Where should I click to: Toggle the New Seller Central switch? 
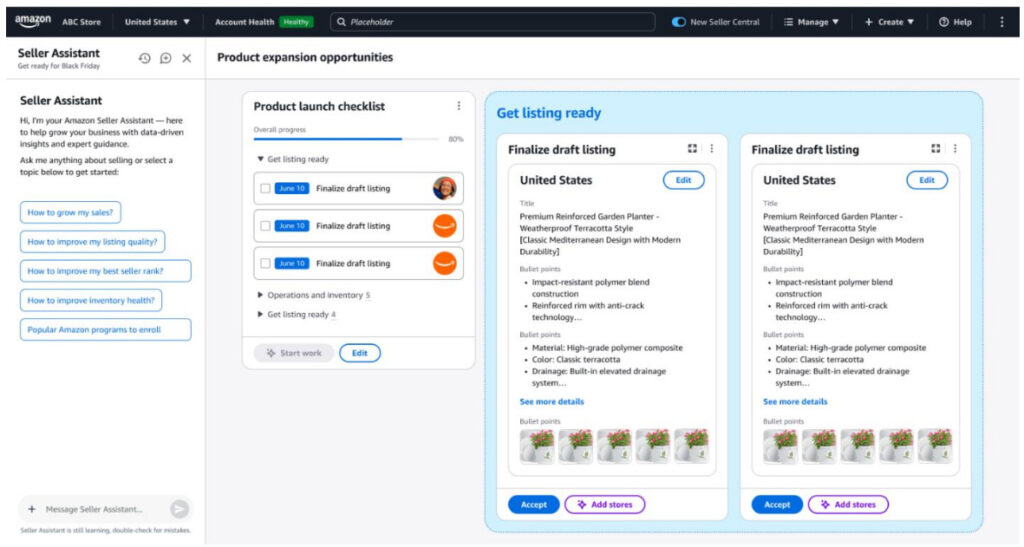(x=679, y=22)
